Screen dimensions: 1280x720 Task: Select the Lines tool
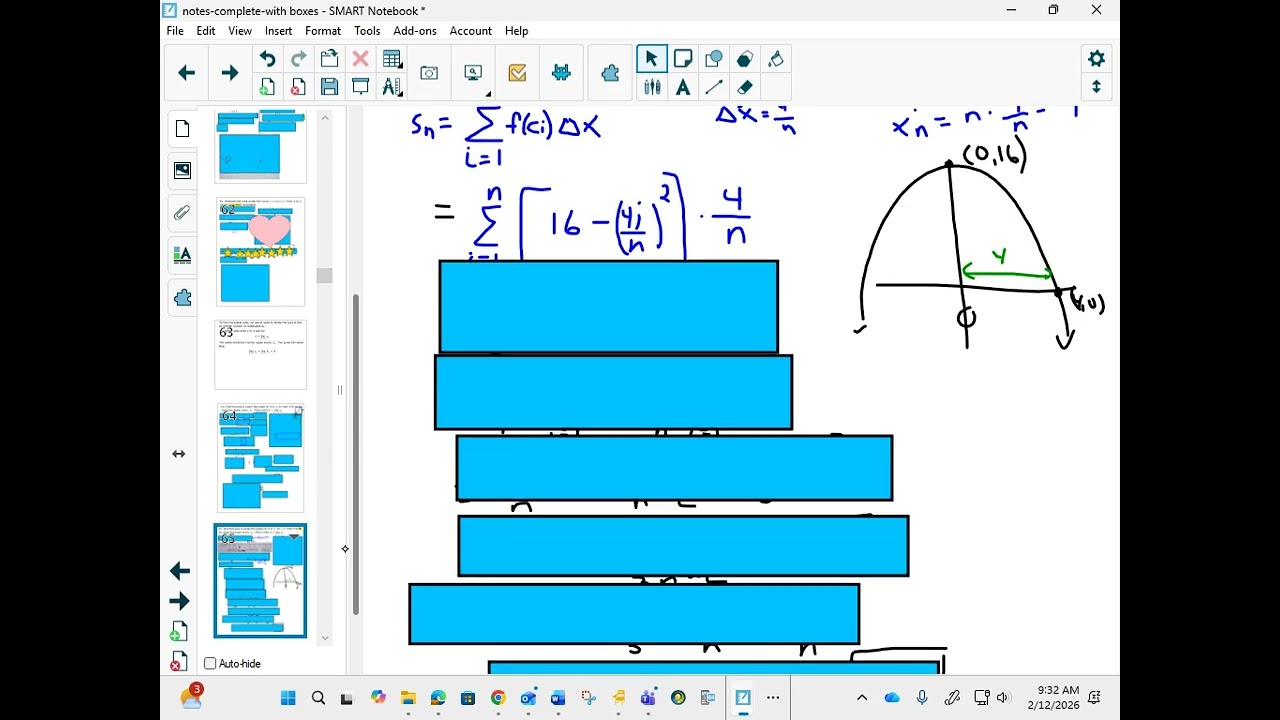714,87
